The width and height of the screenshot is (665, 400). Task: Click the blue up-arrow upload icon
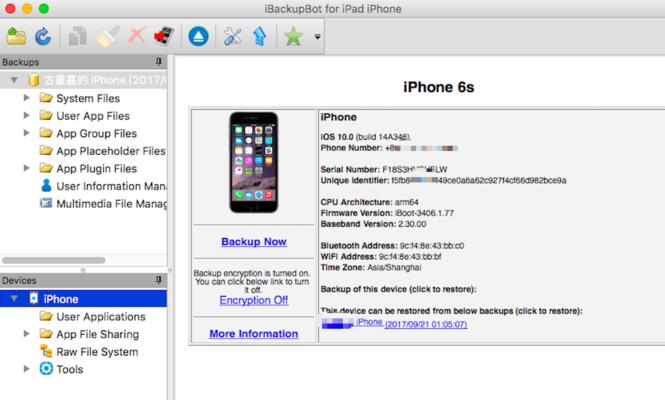260,36
